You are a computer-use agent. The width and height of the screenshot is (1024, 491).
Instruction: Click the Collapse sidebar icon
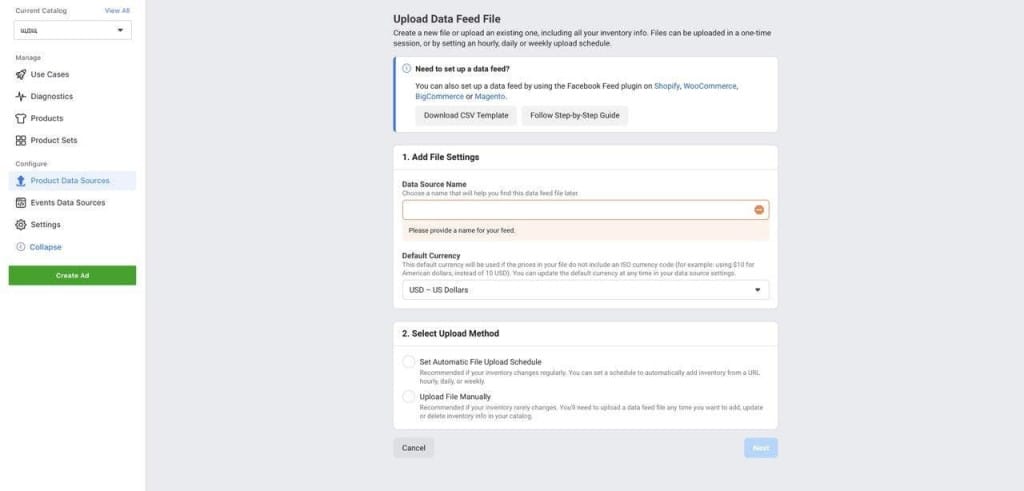tap(21, 247)
